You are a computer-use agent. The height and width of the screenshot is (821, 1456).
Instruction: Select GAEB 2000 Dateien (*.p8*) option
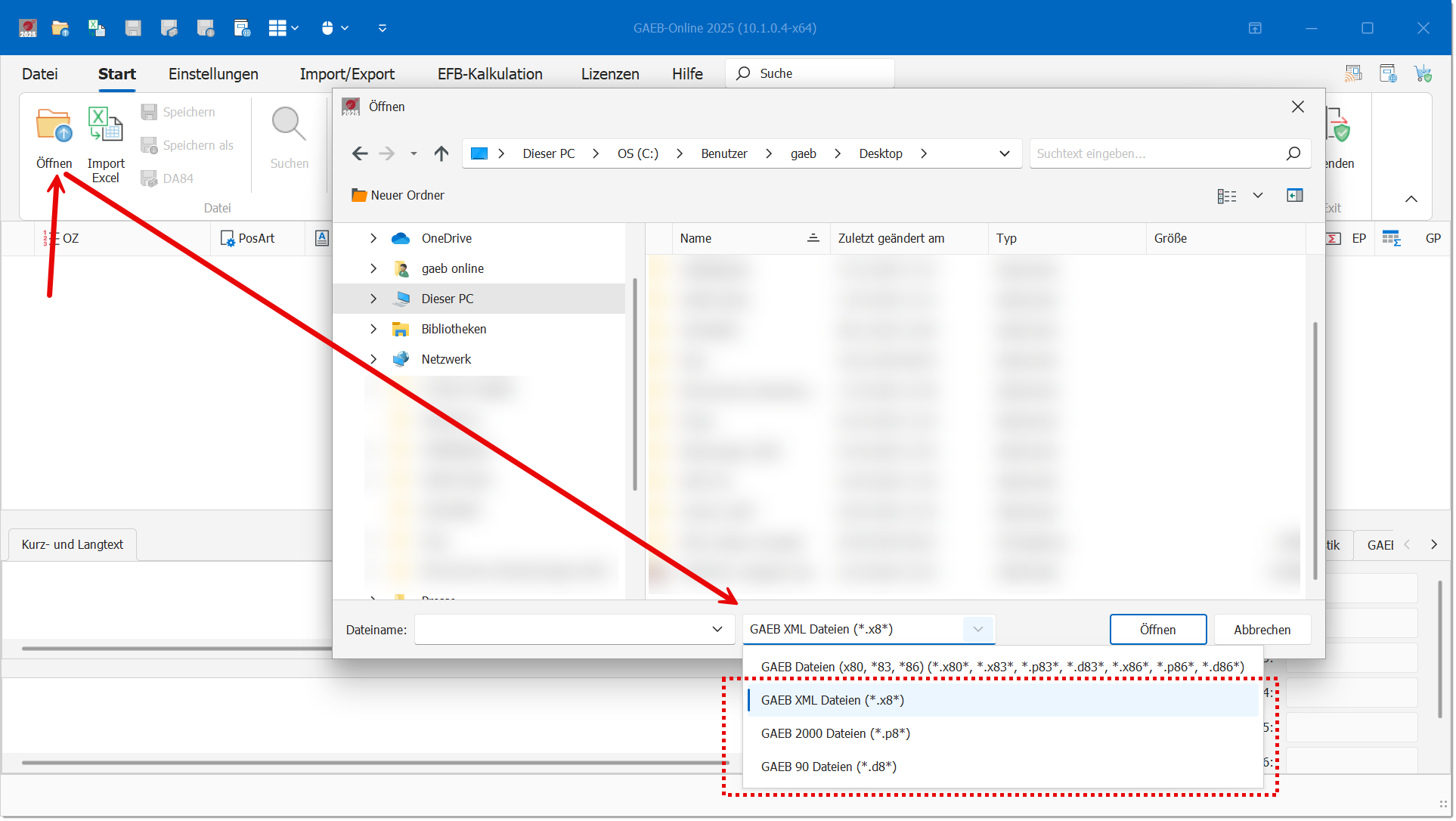pos(835,733)
